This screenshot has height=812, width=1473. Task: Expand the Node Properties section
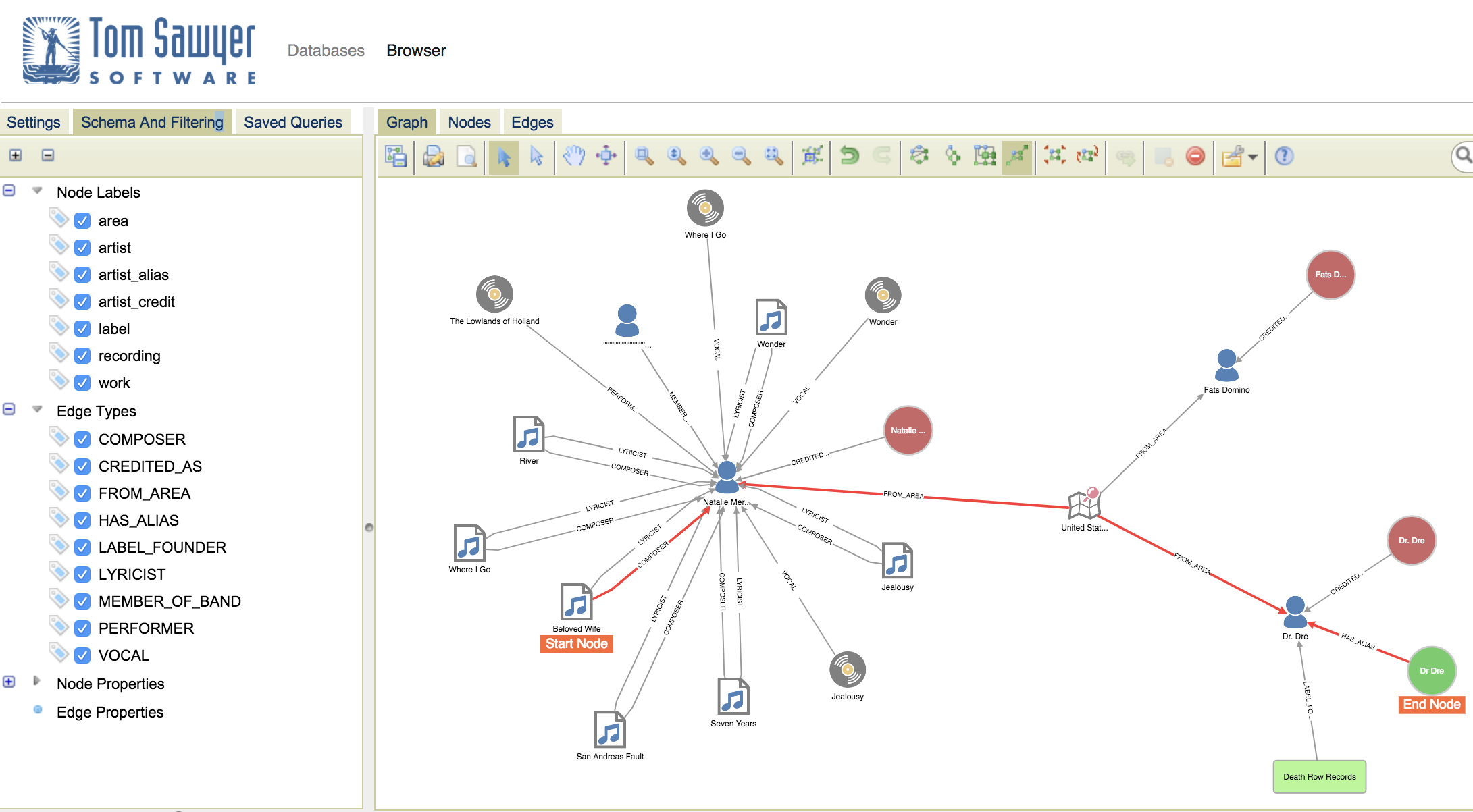(x=9, y=682)
